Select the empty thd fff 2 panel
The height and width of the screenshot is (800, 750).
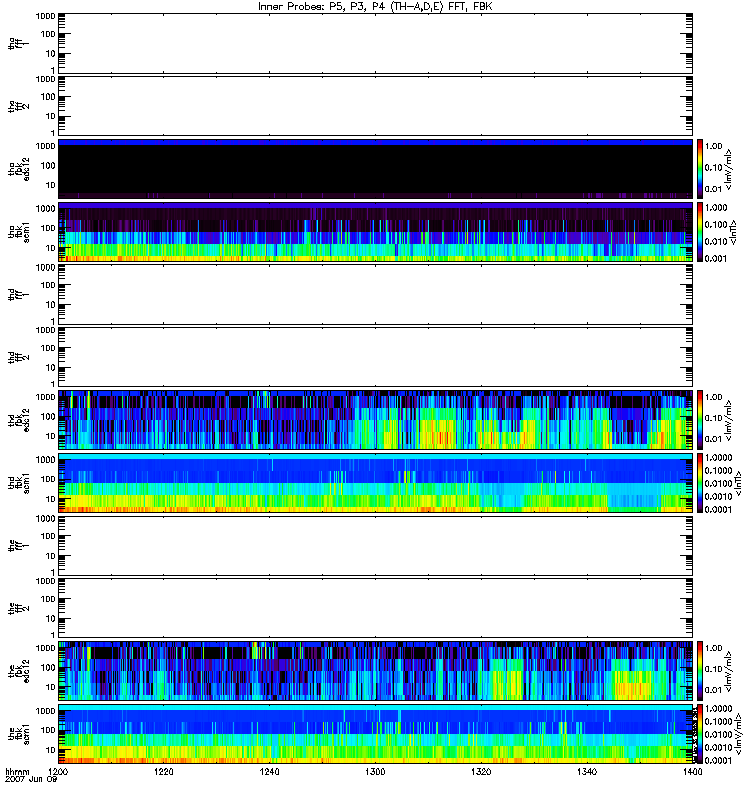pos(376,357)
